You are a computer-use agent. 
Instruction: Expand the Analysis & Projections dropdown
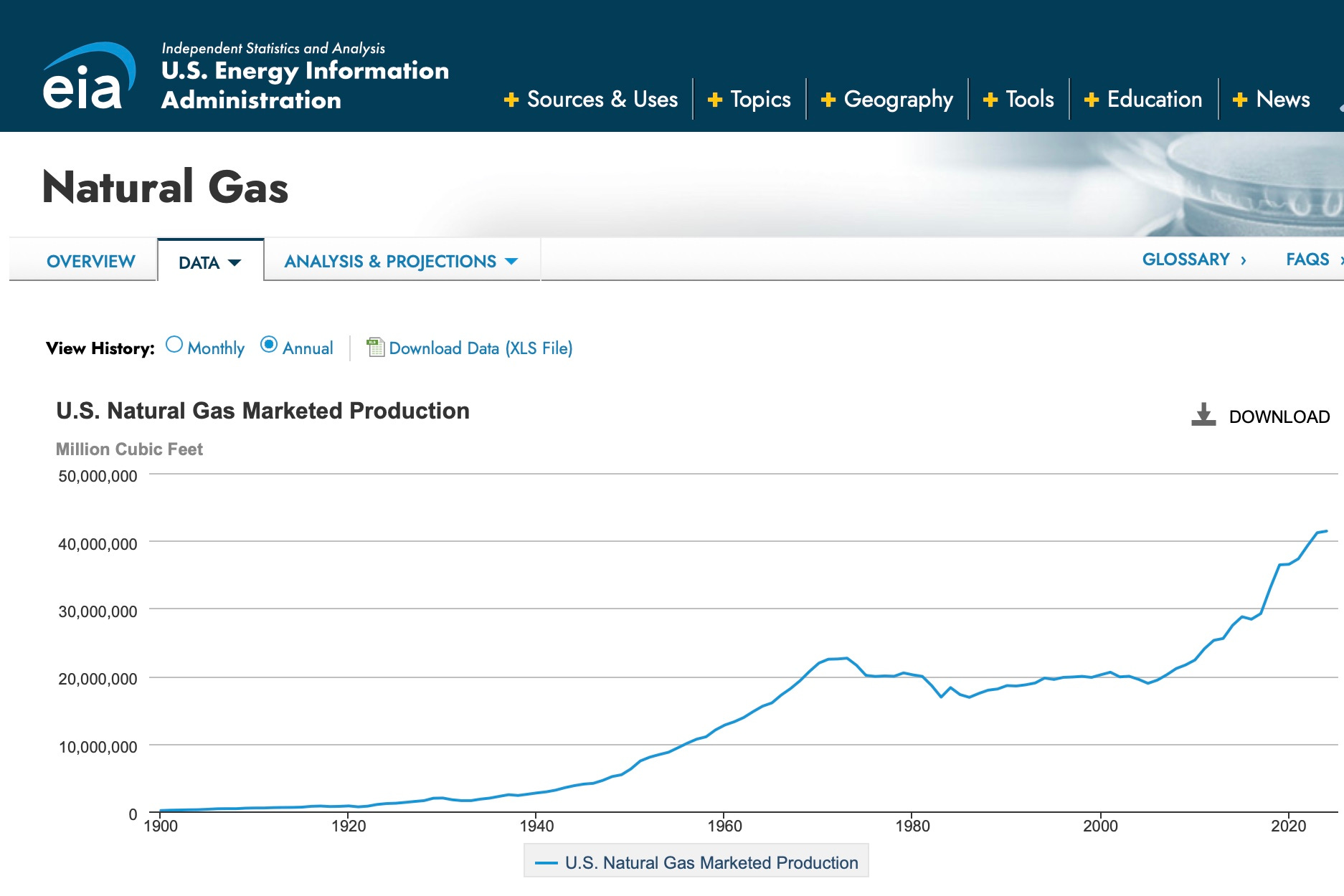click(401, 262)
